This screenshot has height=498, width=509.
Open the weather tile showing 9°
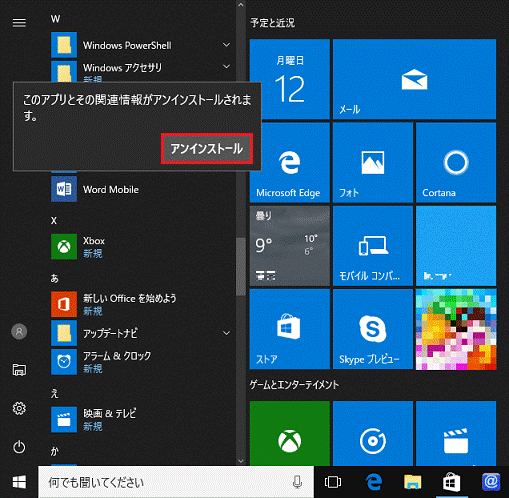(290, 246)
